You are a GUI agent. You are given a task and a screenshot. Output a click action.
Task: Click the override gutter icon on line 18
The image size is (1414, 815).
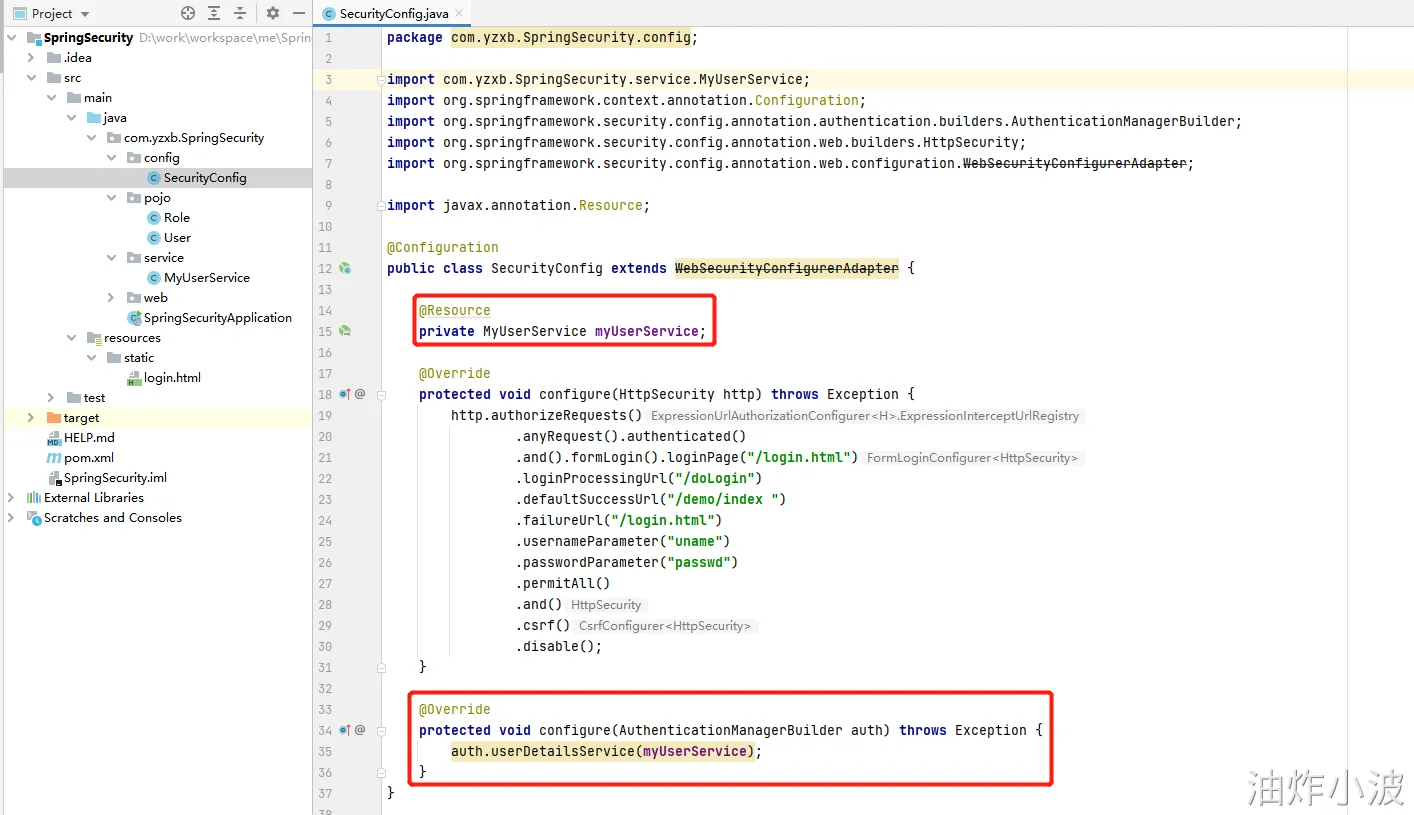345,394
